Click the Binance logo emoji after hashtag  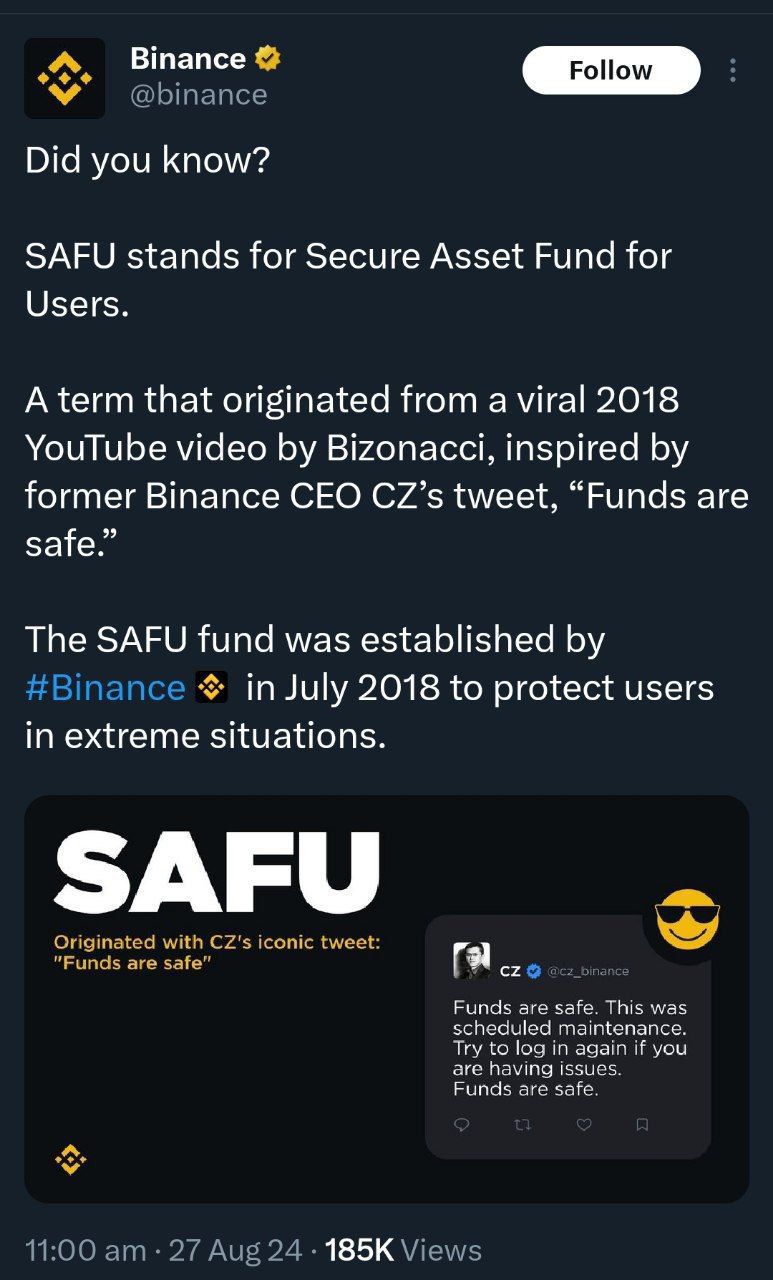coord(210,688)
